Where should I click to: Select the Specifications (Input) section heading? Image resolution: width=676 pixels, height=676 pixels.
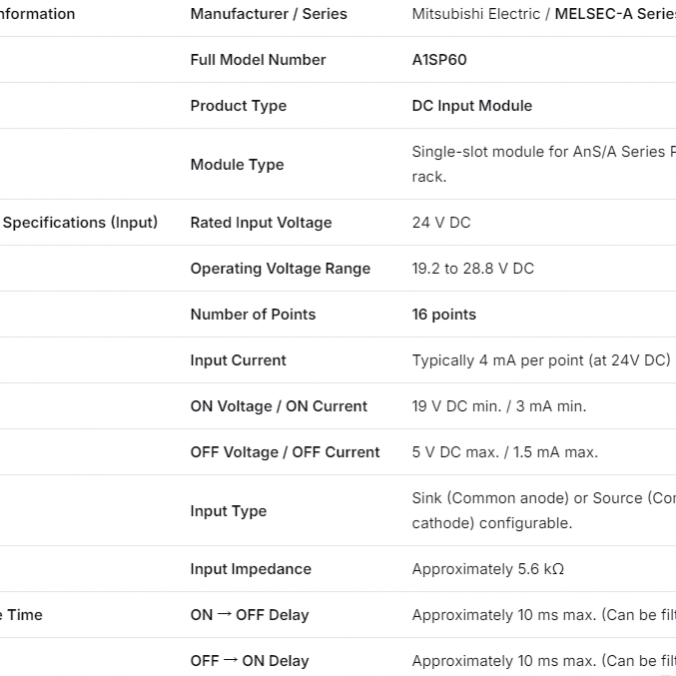(80, 222)
